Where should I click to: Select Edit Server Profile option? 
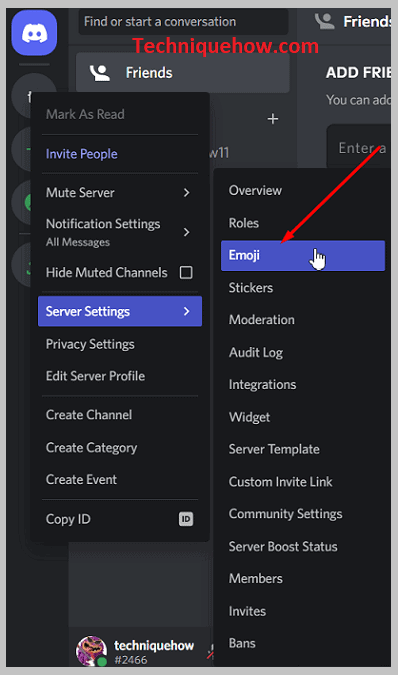click(120, 376)
